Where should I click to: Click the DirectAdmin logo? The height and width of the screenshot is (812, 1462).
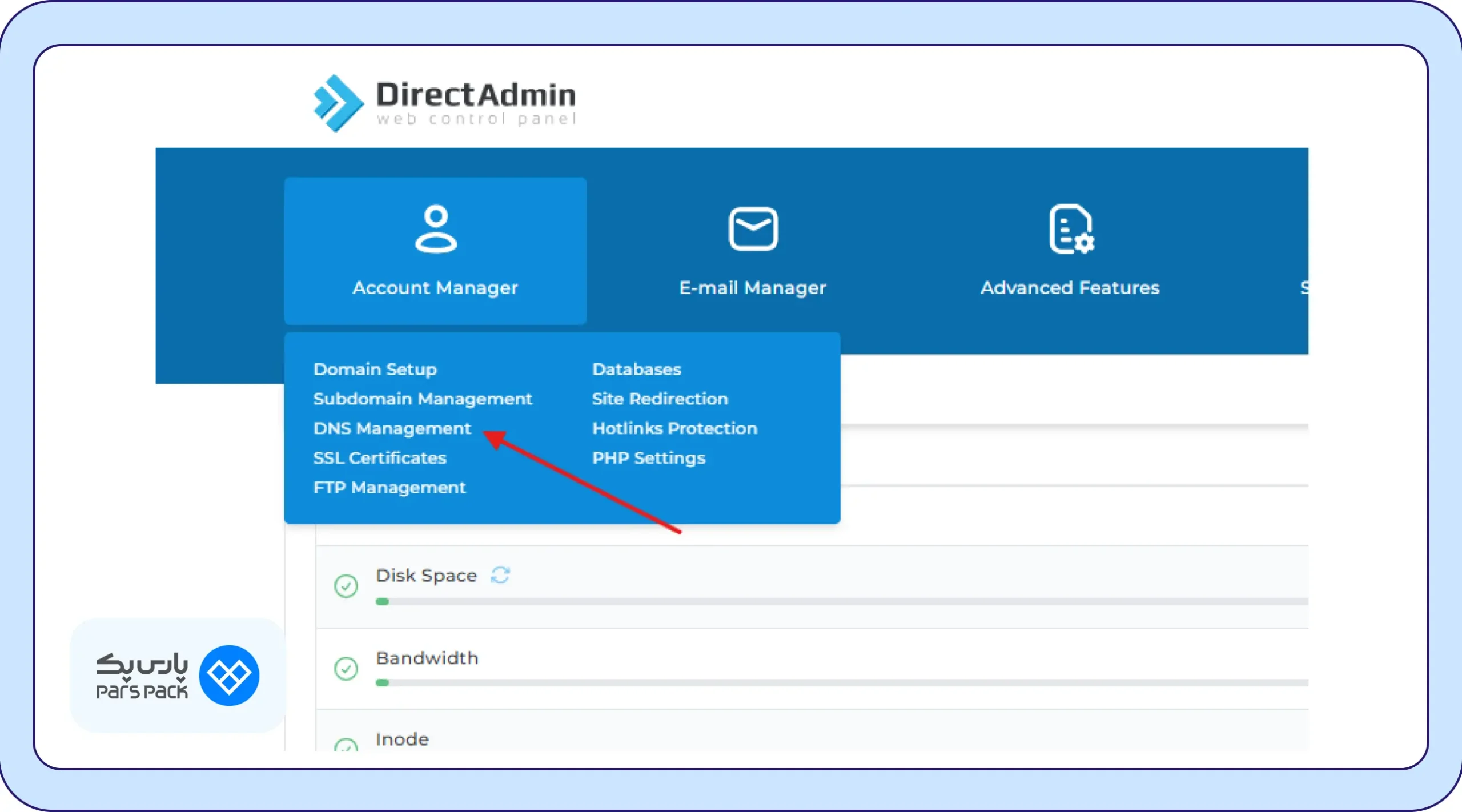click(445, 103)
